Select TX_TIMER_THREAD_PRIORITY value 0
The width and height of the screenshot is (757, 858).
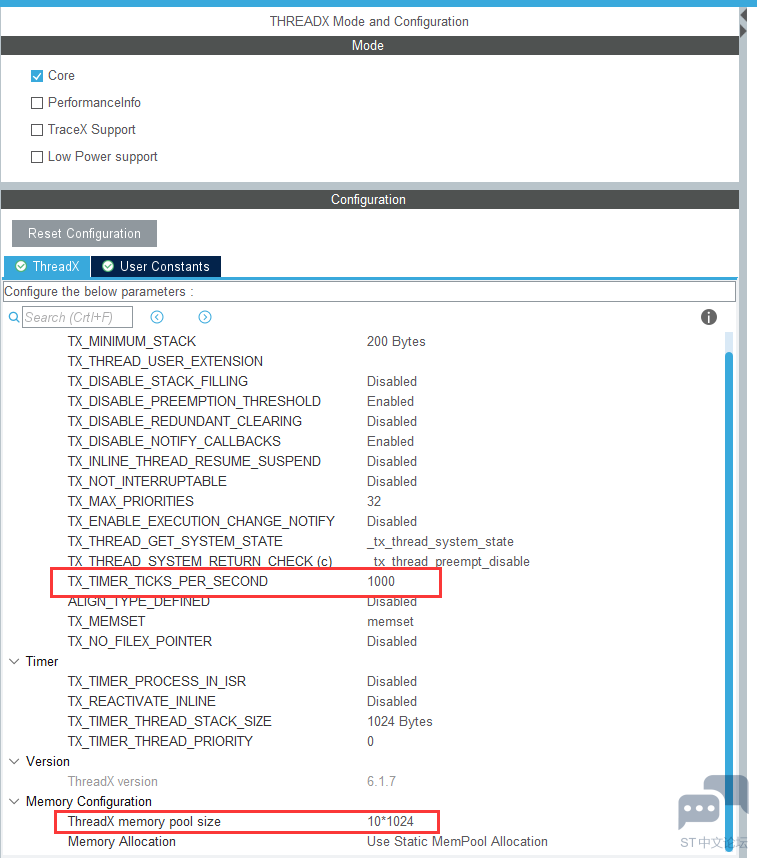[x=371, y=741]
